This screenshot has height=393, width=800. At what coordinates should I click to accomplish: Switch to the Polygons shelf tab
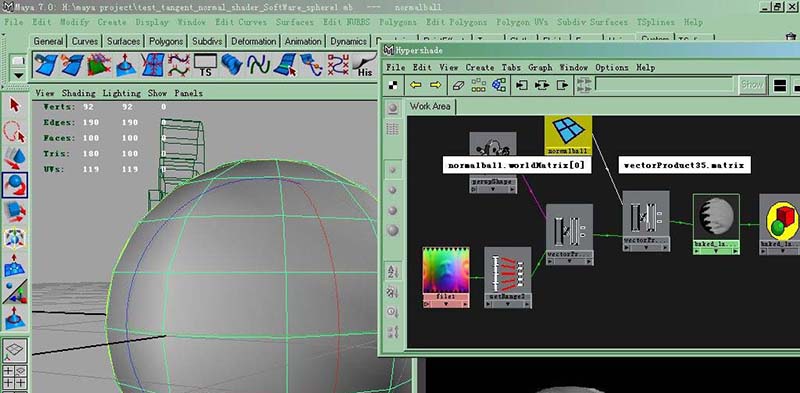pos(166,41)
